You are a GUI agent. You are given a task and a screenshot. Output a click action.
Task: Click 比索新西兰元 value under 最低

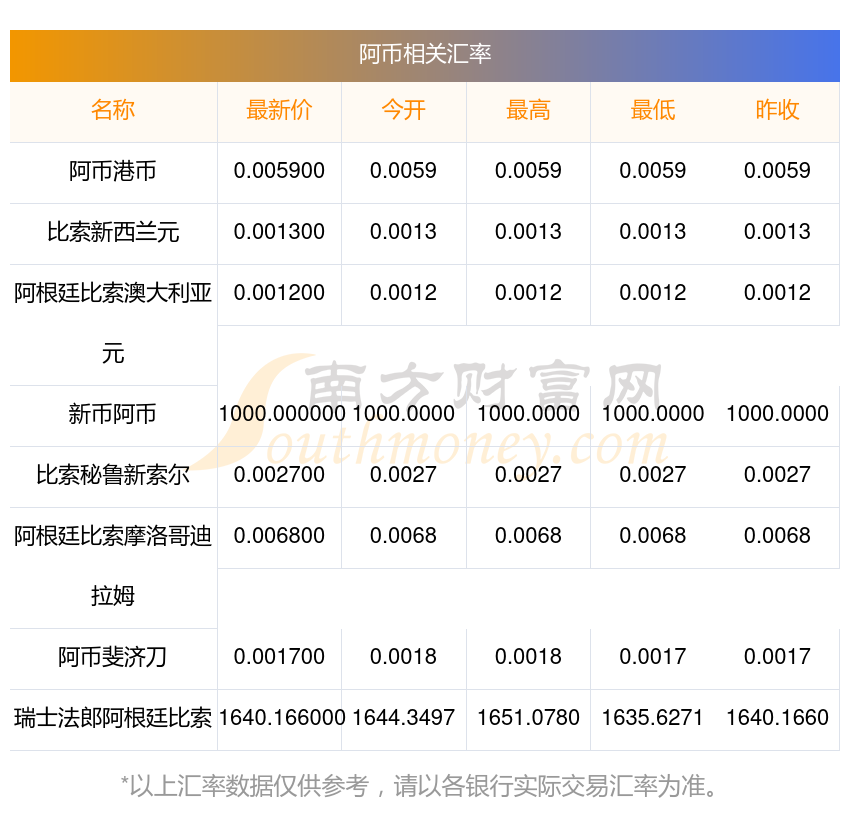653,232
